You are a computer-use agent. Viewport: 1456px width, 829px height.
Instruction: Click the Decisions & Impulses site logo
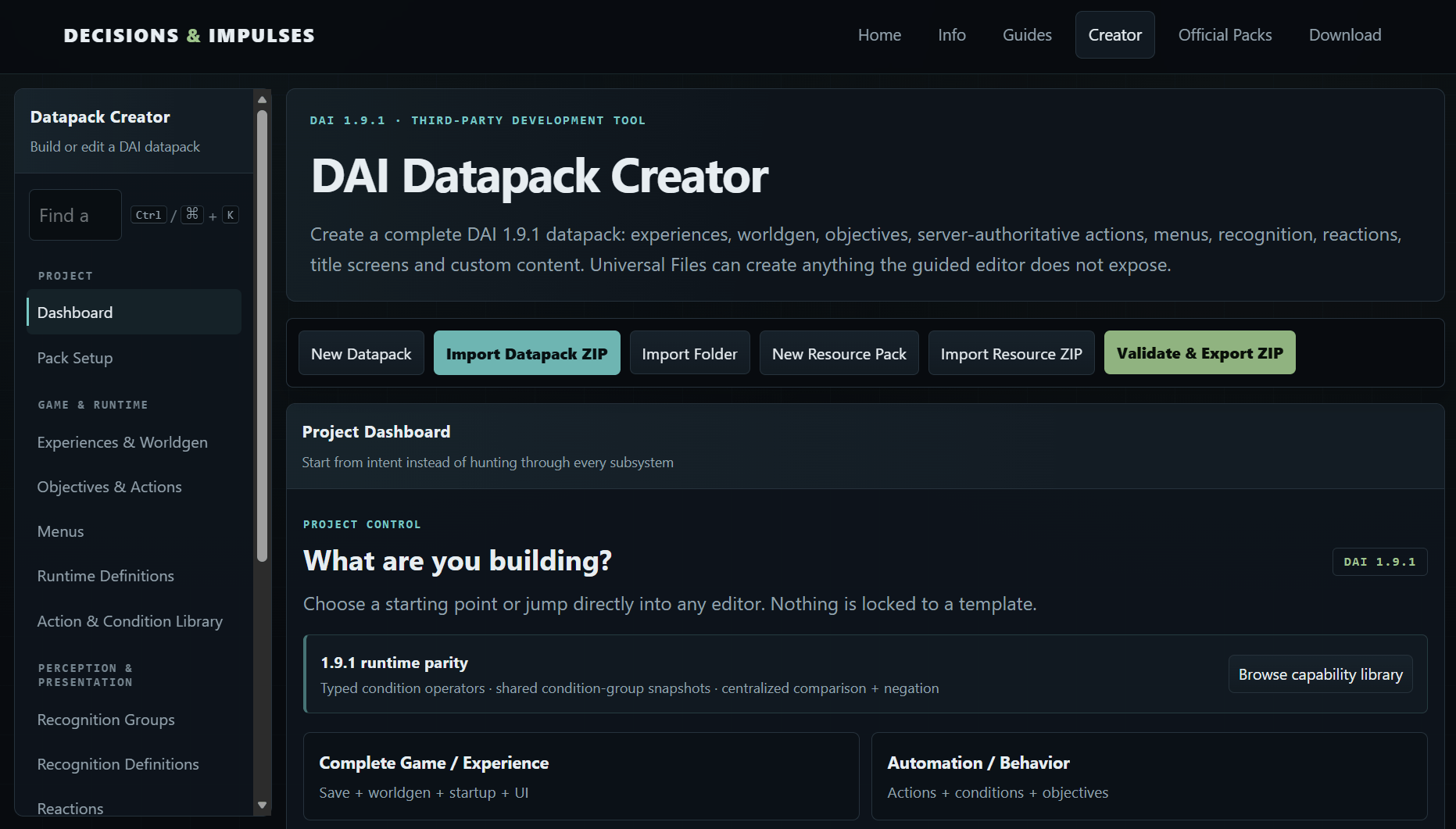(189, 36)
